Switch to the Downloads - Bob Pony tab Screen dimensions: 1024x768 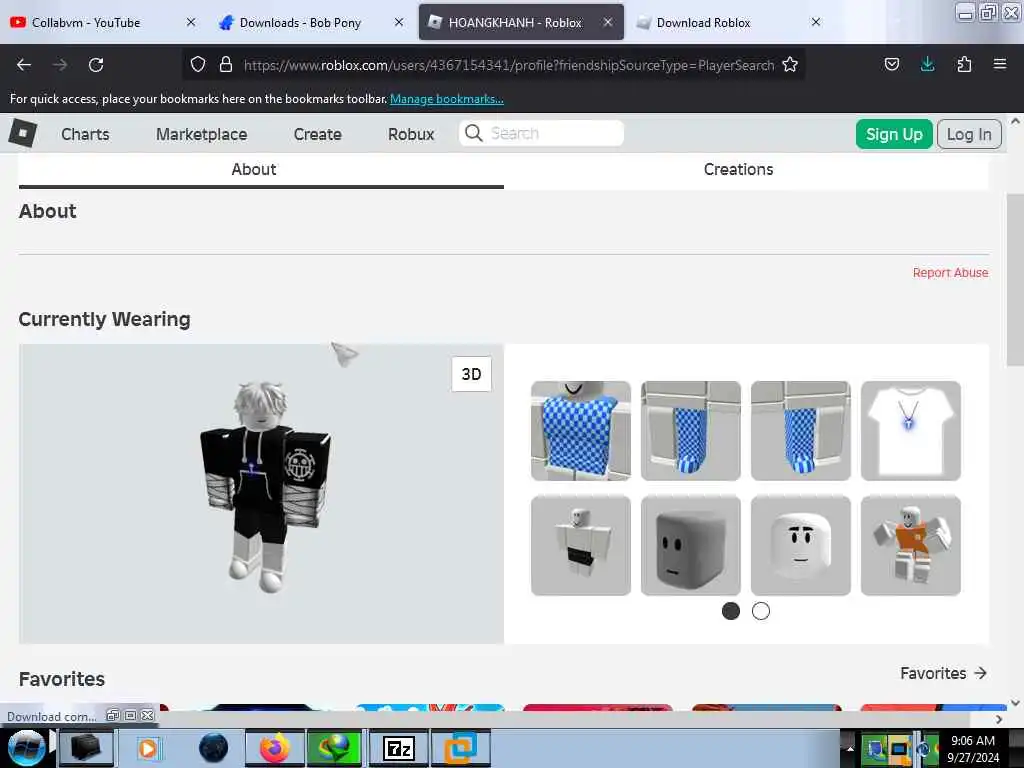(x=312, y=22)
